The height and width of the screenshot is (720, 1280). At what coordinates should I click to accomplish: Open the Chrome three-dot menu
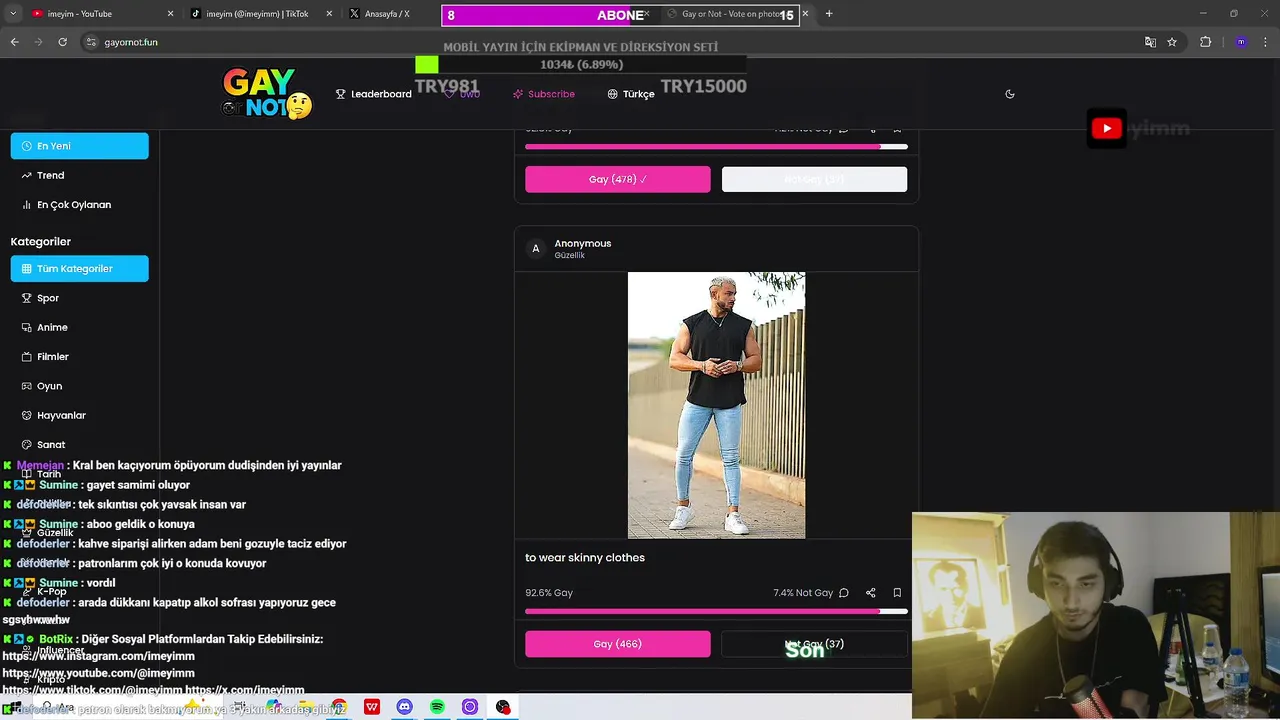point(1265,42)
